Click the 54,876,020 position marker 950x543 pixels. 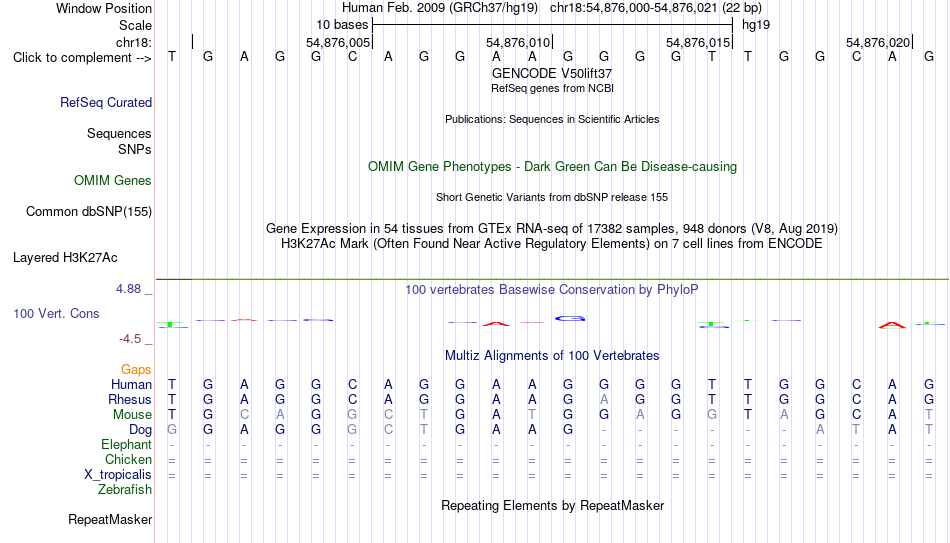(x=878, y=42)
